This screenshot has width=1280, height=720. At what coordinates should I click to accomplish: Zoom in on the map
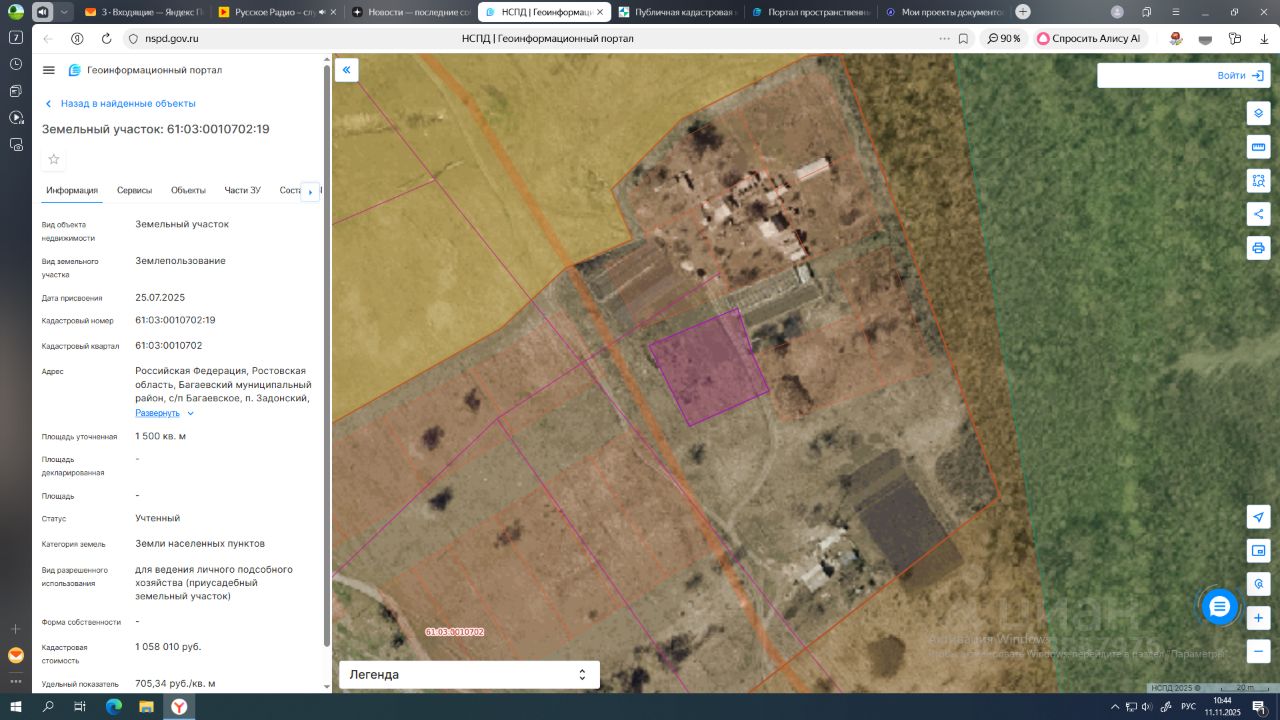[1258, 617]
